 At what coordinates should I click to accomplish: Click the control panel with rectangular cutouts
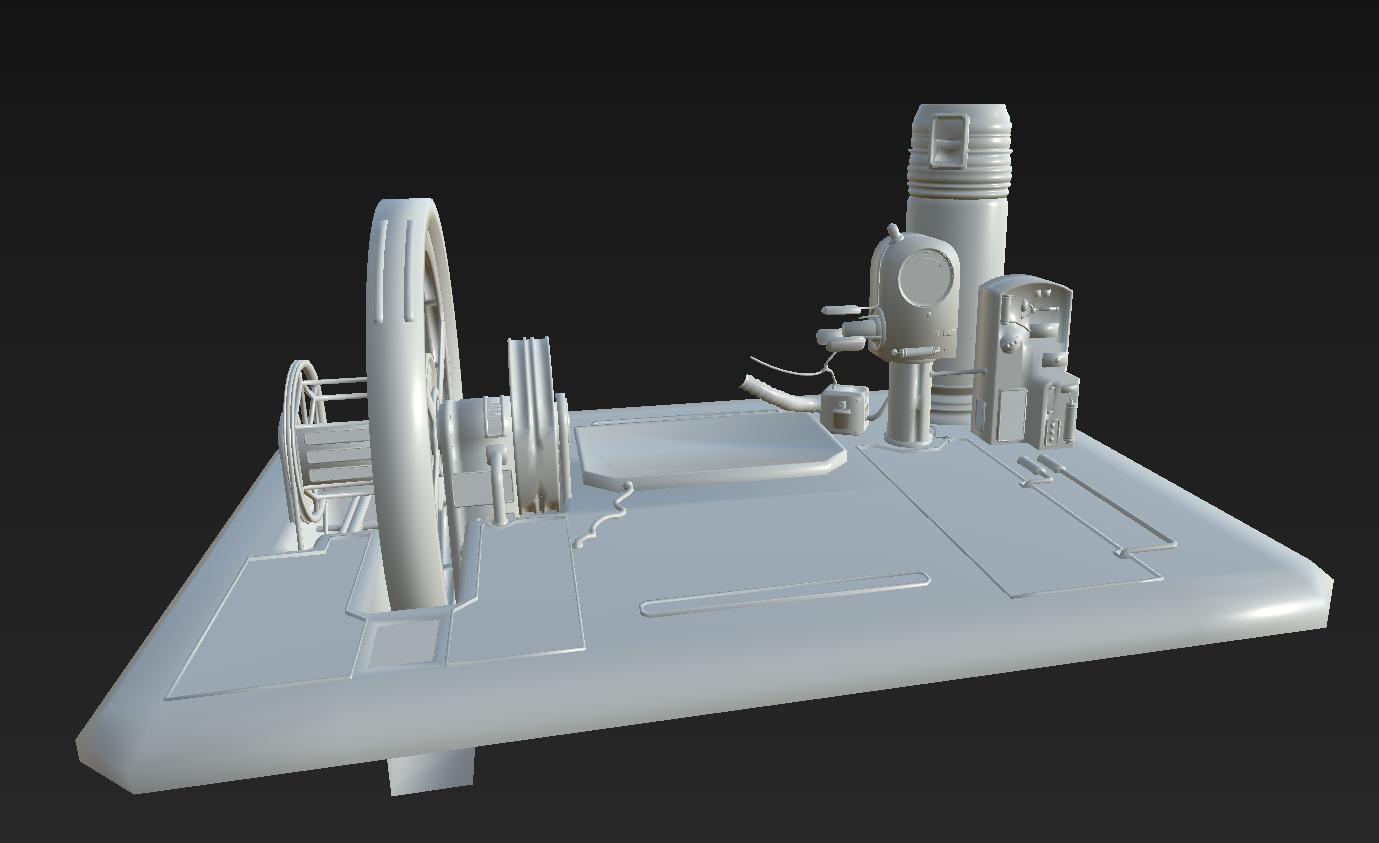click(1030, 360)
